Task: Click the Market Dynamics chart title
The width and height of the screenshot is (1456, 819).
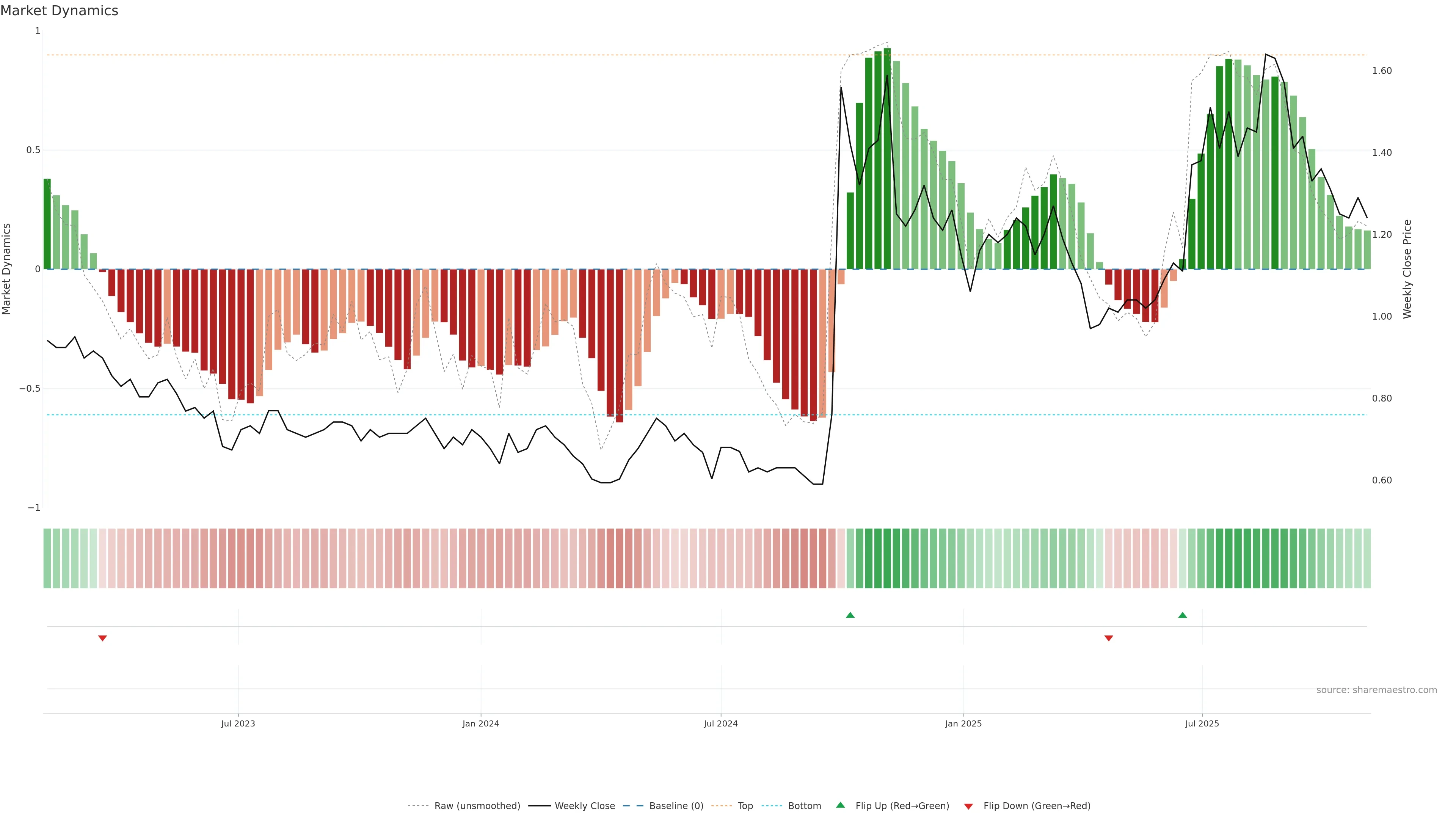Action: click(x=60, y=11)
